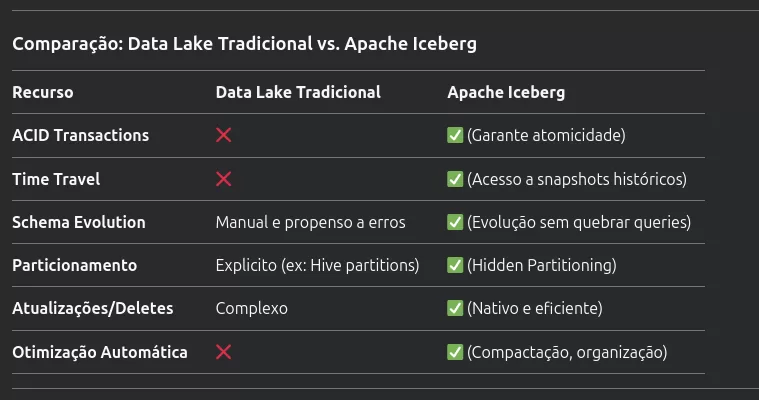Click the green checkmark before 'Hidden Partitioning'
Image resolution: width=759 pixels, height=400 pixels.
455,265
